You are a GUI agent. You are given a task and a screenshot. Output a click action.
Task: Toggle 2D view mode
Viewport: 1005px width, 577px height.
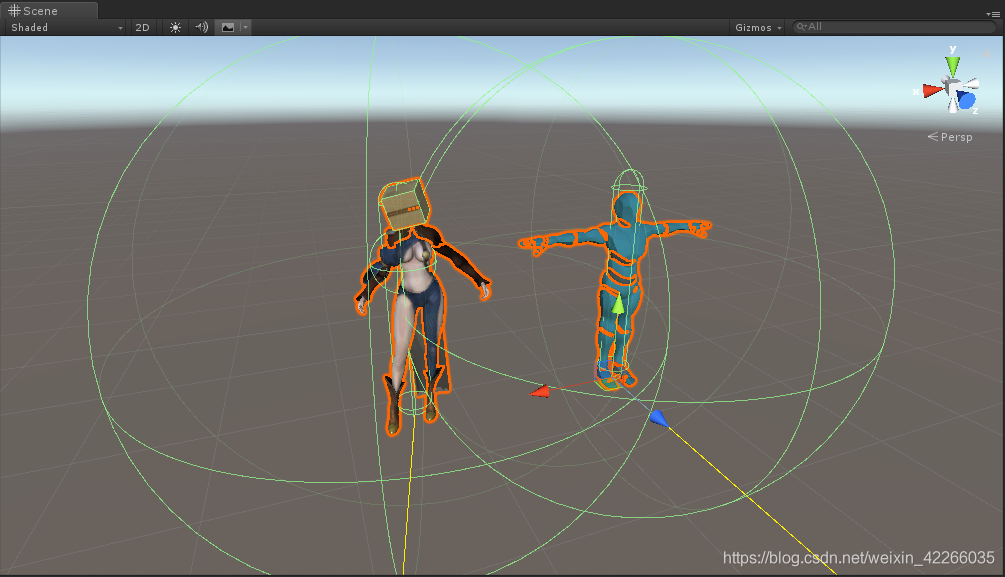pos(142,28)
